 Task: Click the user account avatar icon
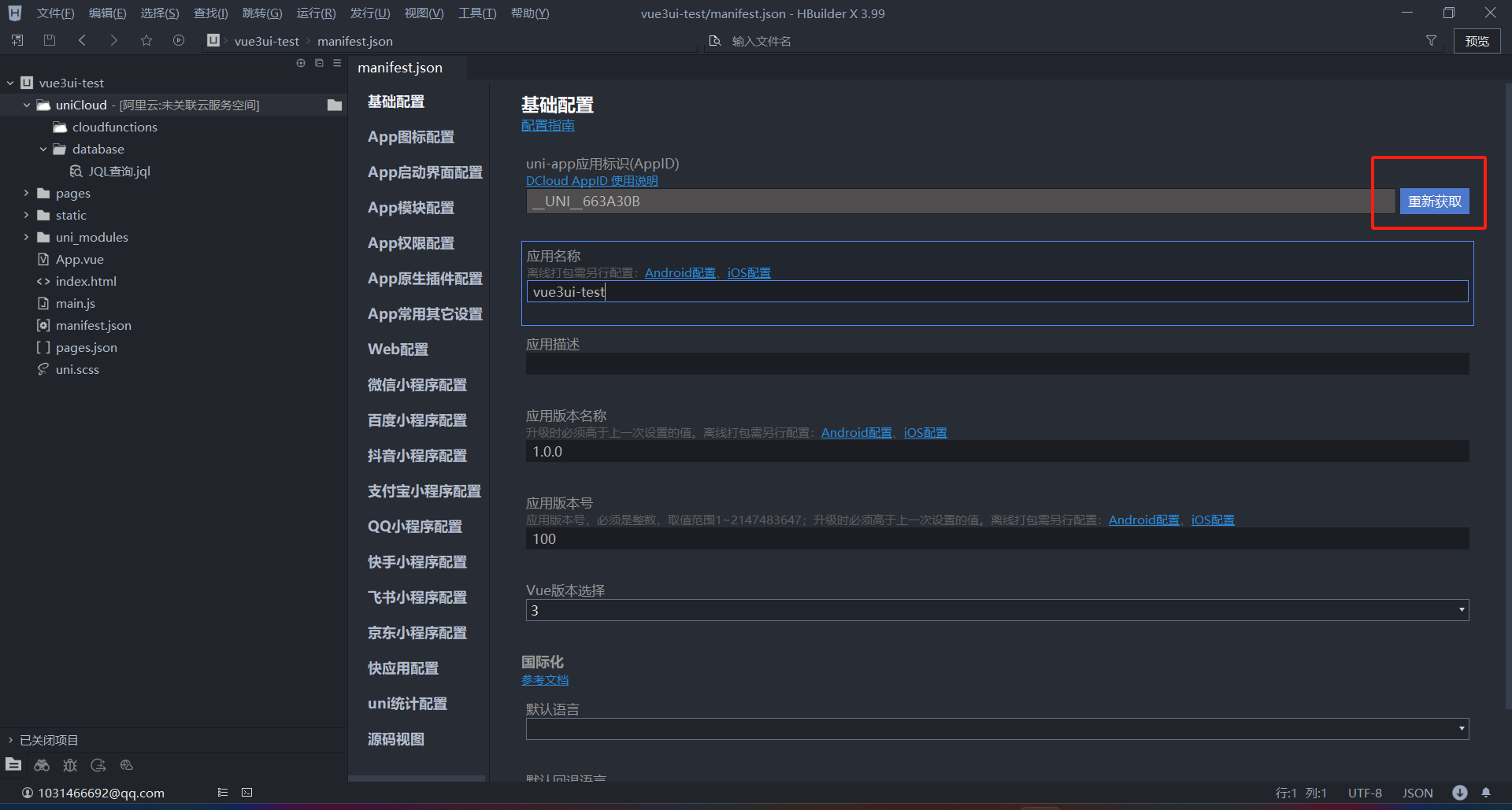pos(28,793)
